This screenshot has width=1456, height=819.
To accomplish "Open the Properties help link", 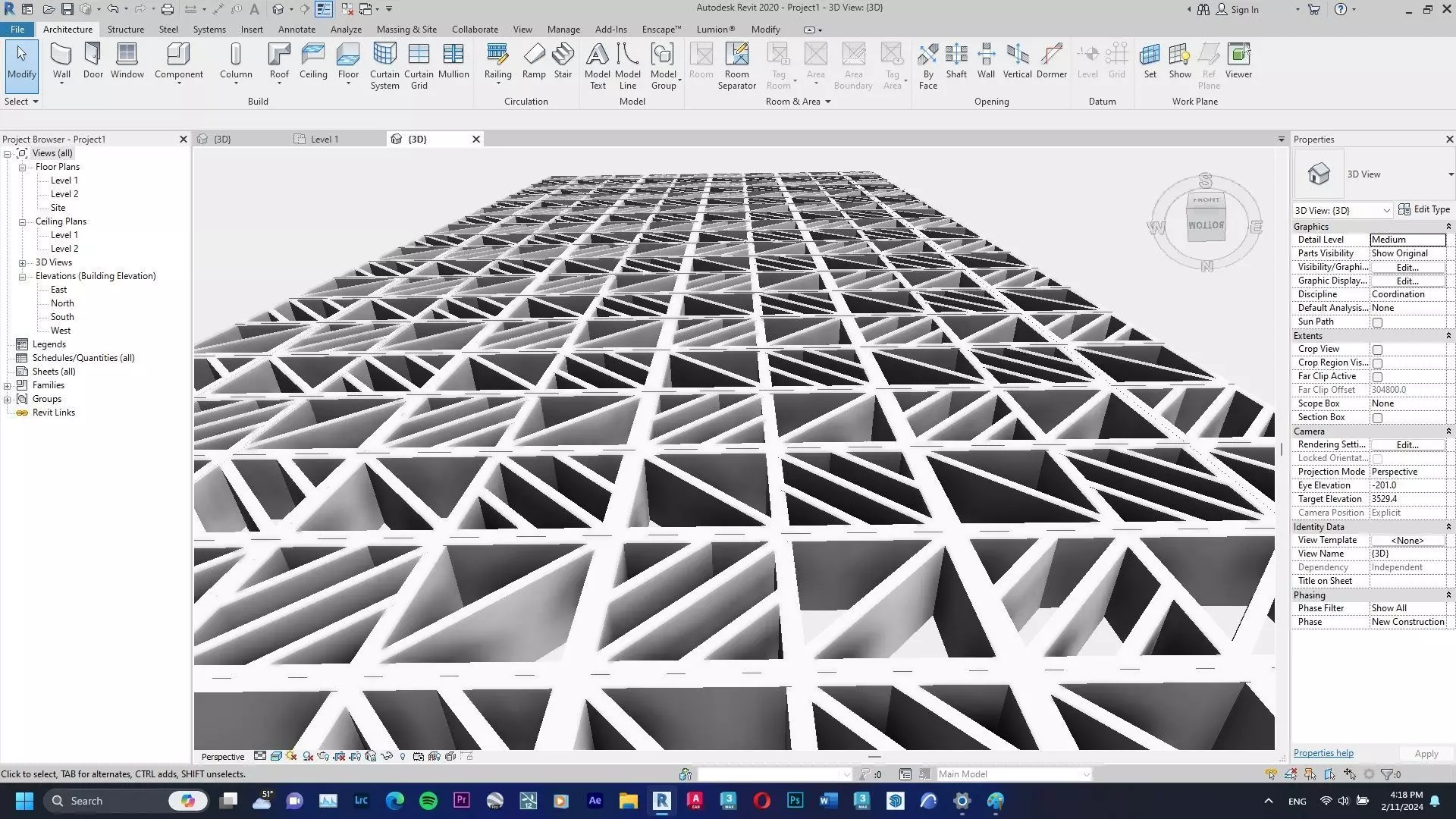I will tap(1323, 753).
